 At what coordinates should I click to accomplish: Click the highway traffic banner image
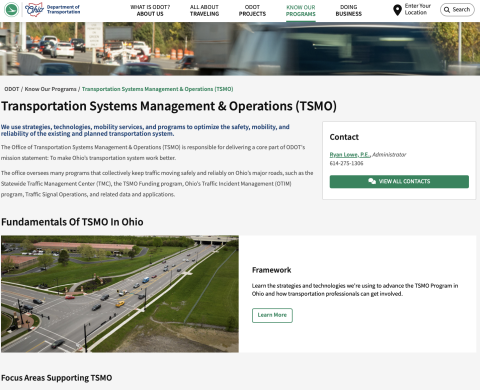[240, 49]
